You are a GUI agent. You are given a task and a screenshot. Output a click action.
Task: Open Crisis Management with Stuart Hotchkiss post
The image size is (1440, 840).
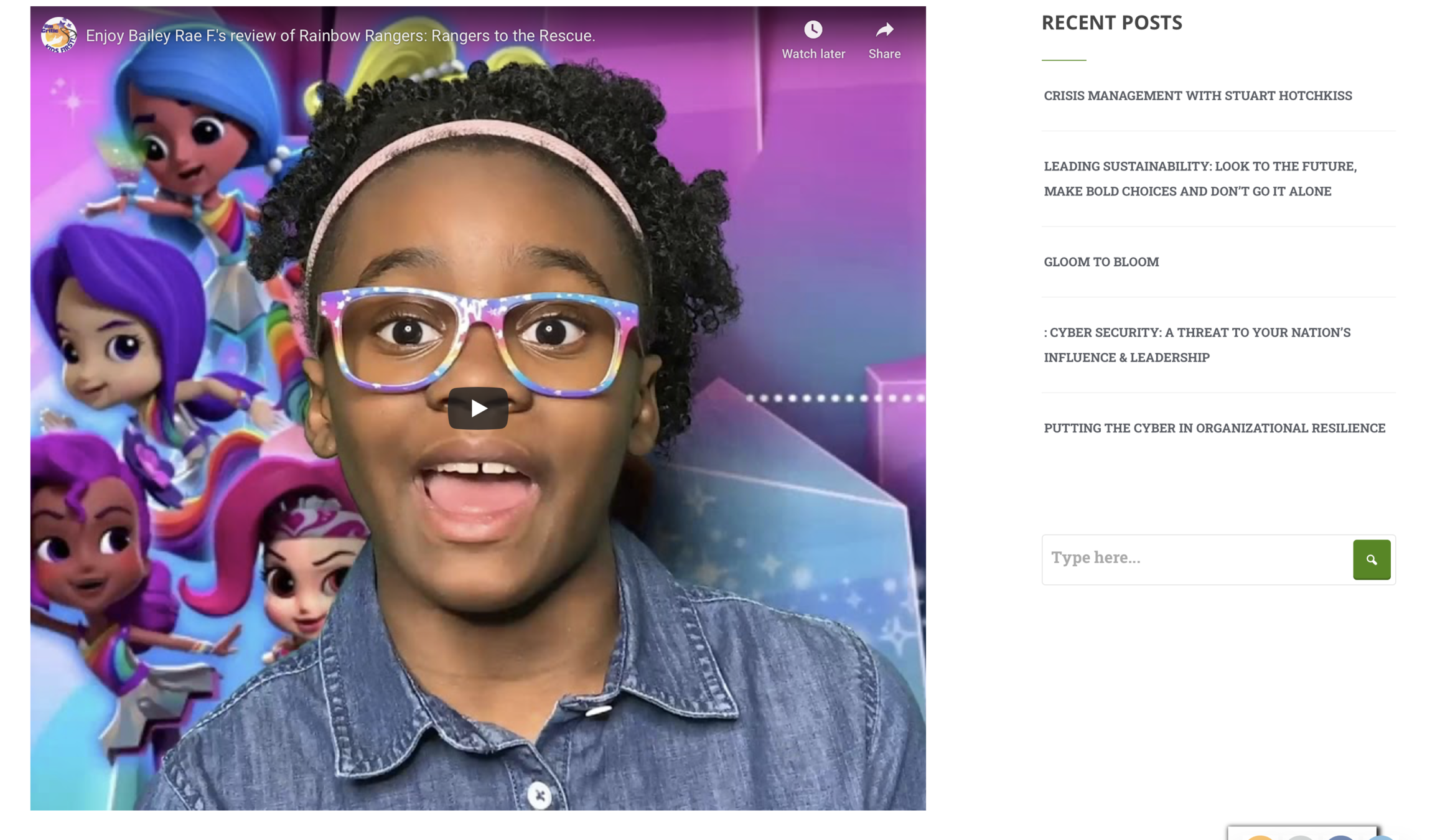(x=1197, y=95)
